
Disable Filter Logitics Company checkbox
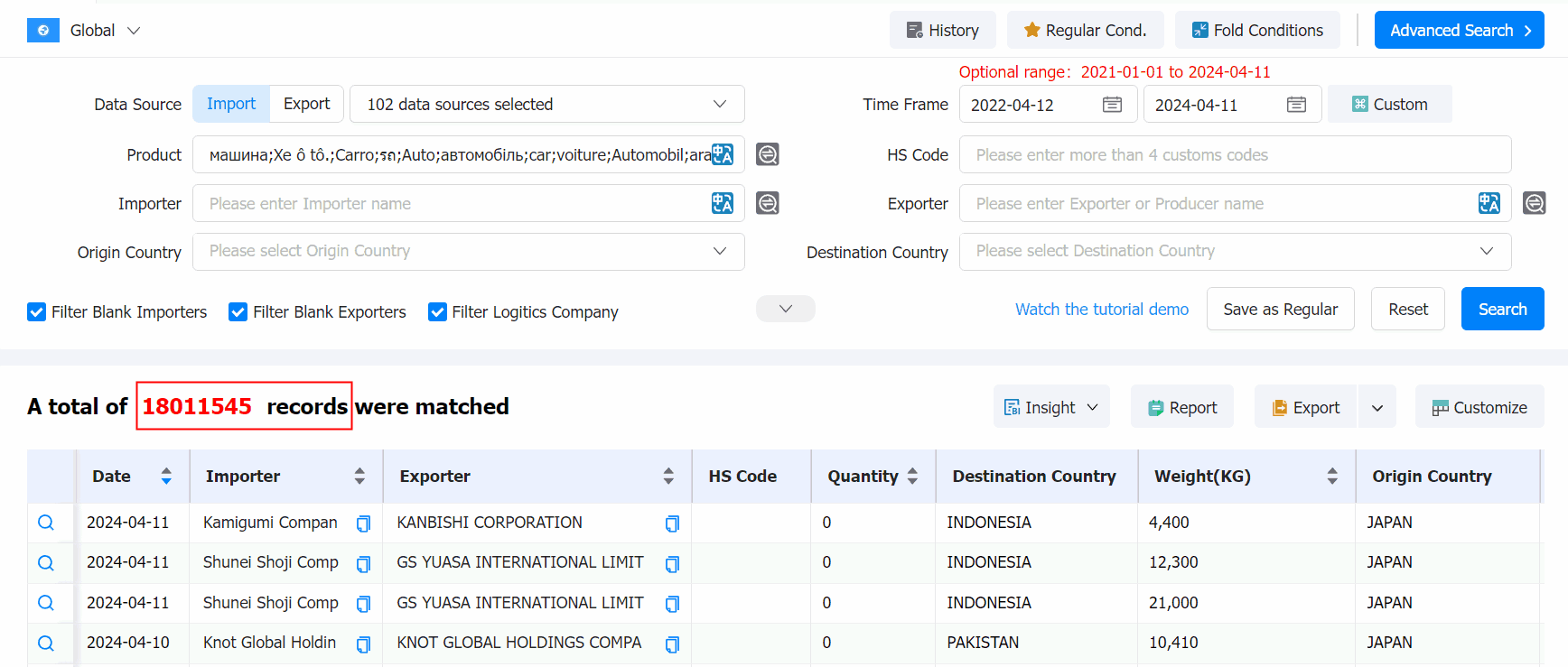pyautogui.click(x=437, y=312)
